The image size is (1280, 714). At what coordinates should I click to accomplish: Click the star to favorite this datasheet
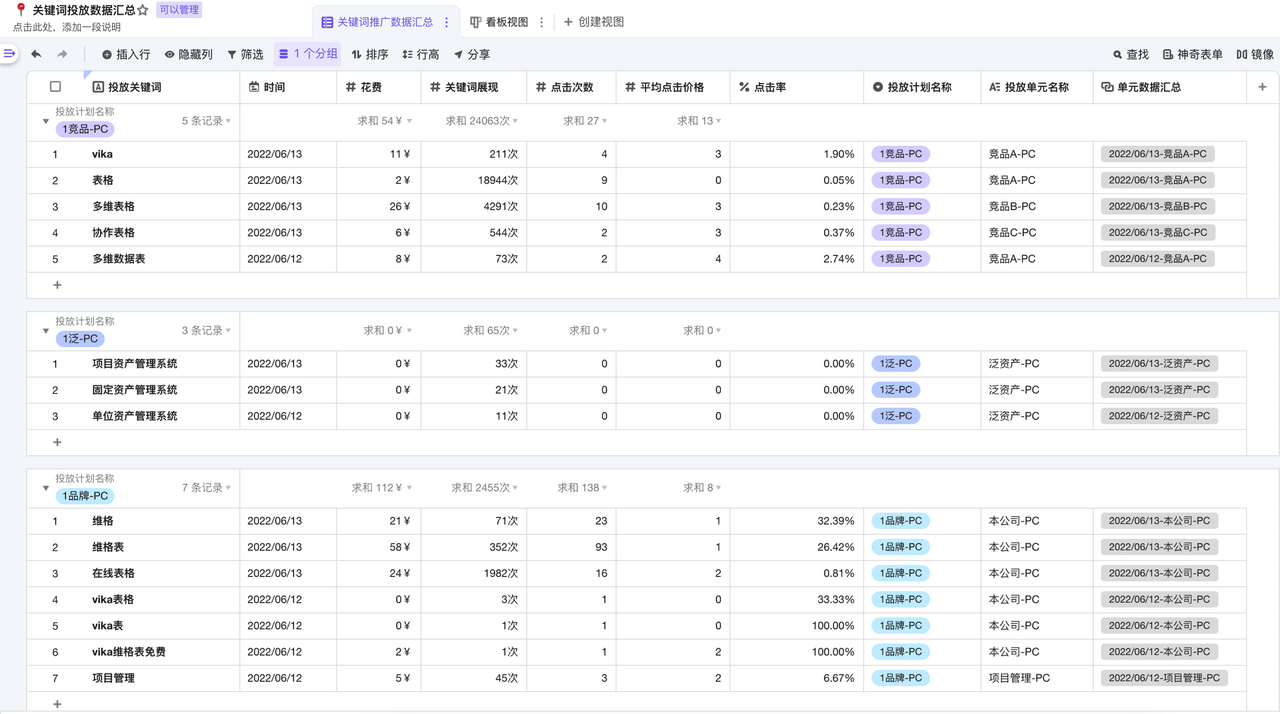tap(143, 10)
